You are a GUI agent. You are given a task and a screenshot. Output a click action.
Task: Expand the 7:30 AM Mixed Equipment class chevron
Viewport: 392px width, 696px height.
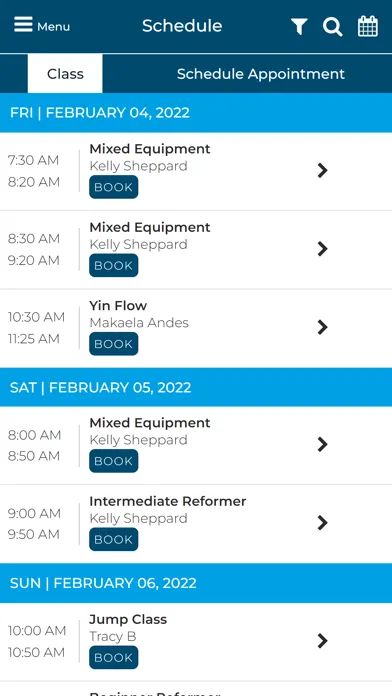coord(323,170)
